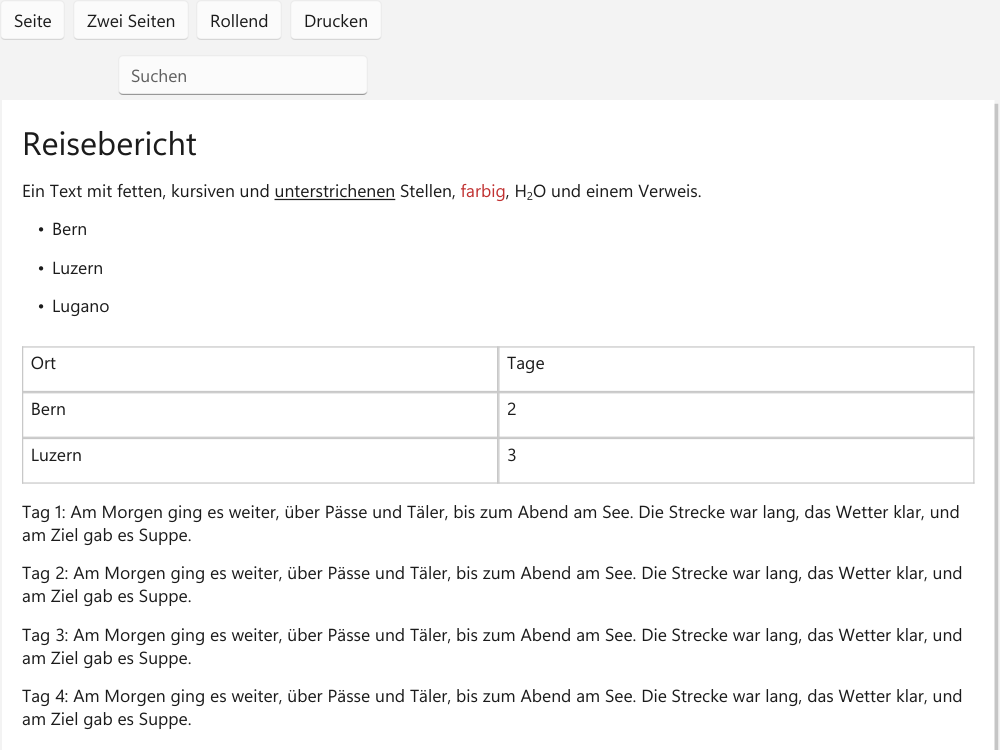The width and height of the screenshot is (1000, 750).
Task: Click the paragraph starting with Tag 1
Action: coord(490,524)
